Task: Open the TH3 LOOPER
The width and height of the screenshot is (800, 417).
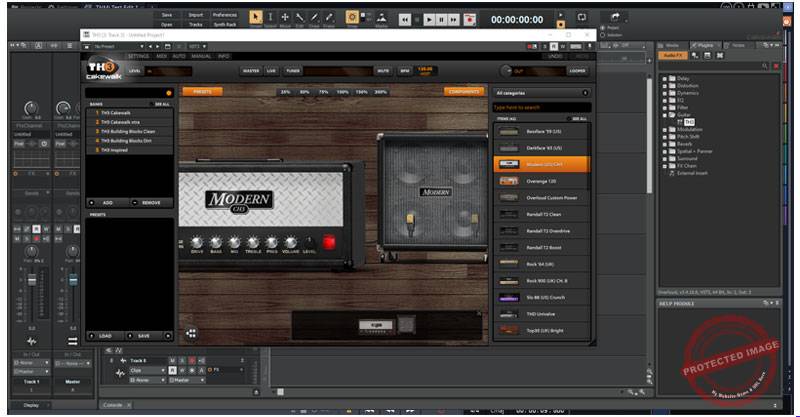Action: click(x=577, y=71)
